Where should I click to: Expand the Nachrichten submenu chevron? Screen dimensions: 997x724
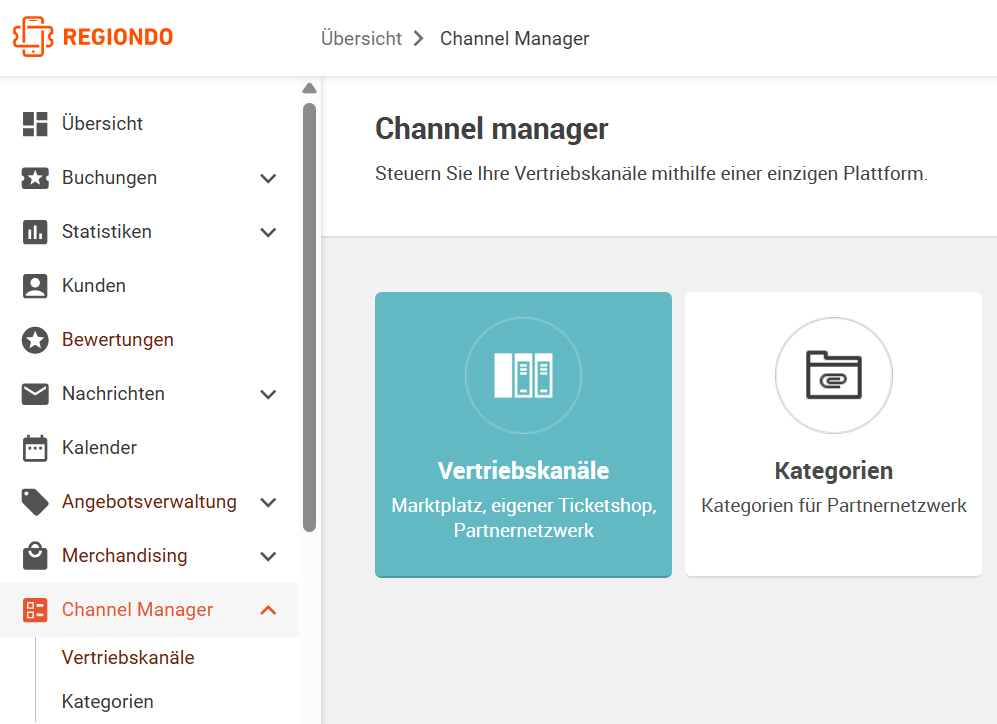pos(268,395)
